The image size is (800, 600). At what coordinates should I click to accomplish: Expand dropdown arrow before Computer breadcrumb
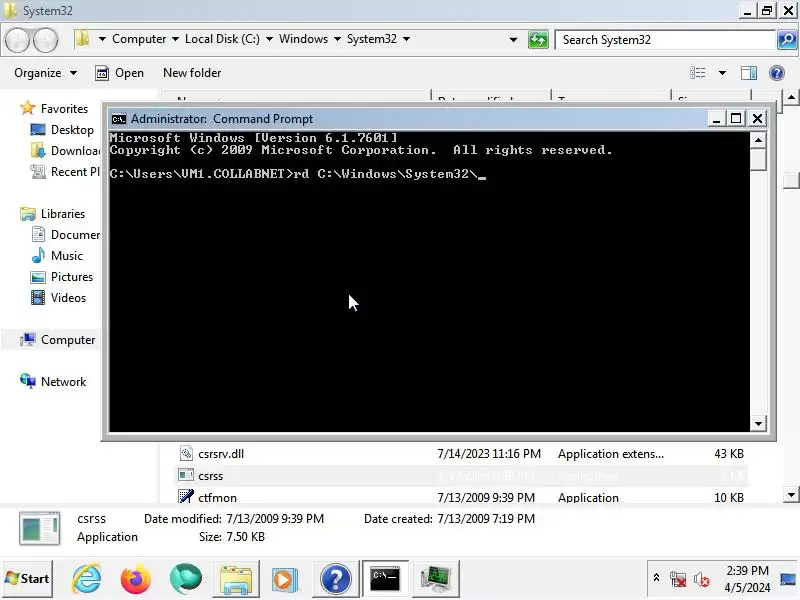tap(102, 39)
